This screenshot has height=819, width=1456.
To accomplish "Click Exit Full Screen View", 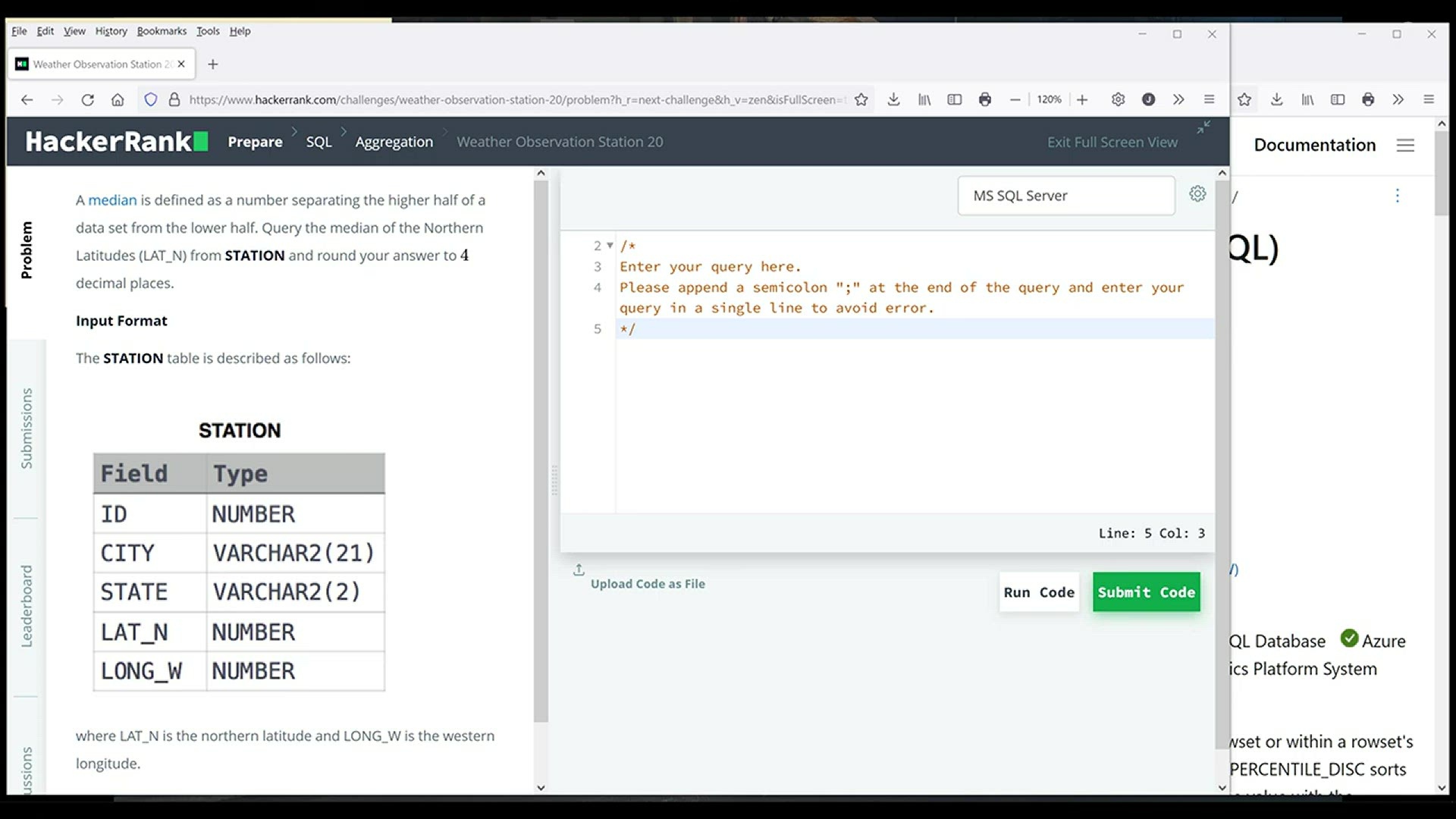I will click(x=1112, y=142).
